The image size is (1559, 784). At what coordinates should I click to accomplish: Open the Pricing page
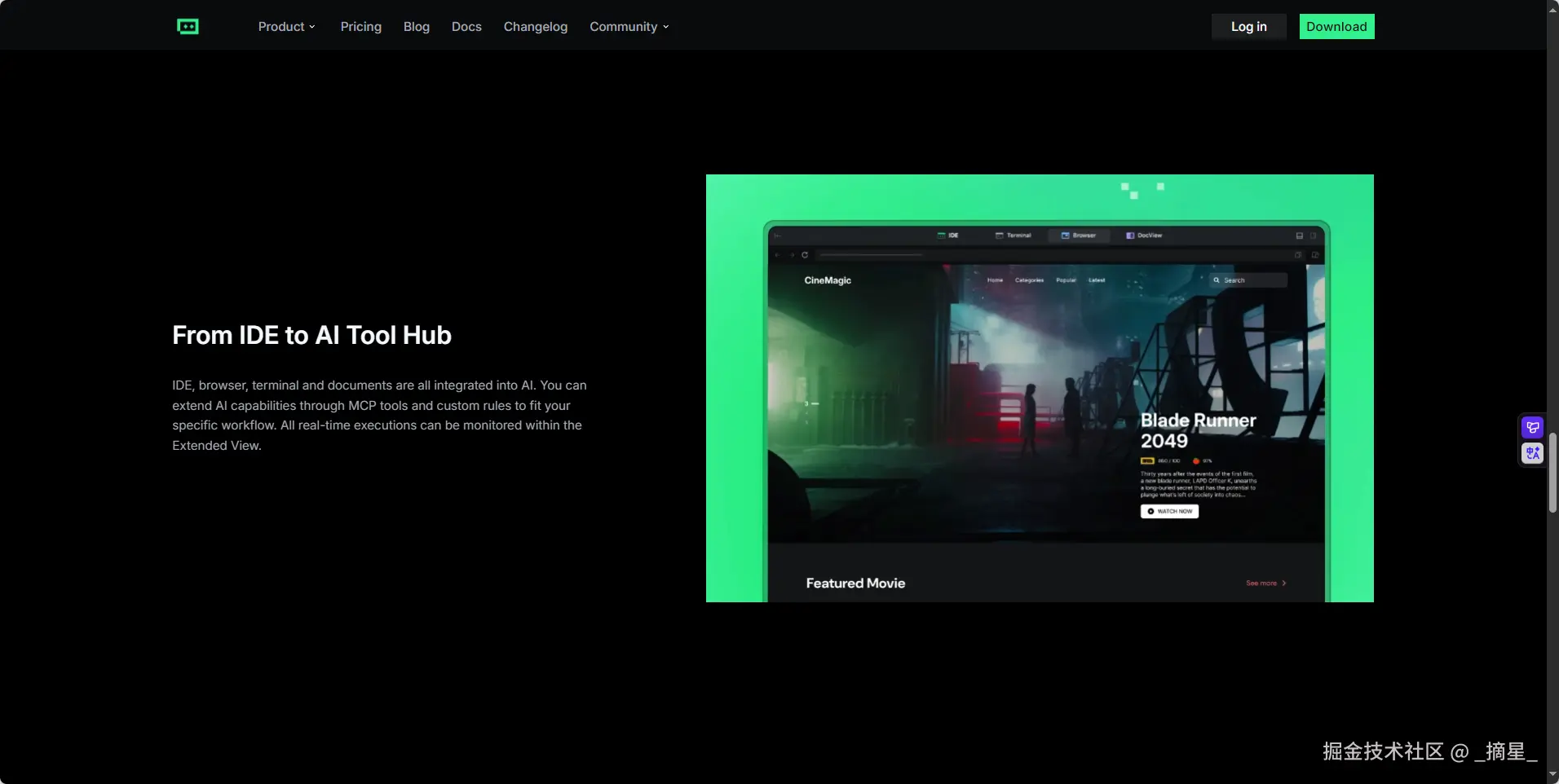click(361, 27)
